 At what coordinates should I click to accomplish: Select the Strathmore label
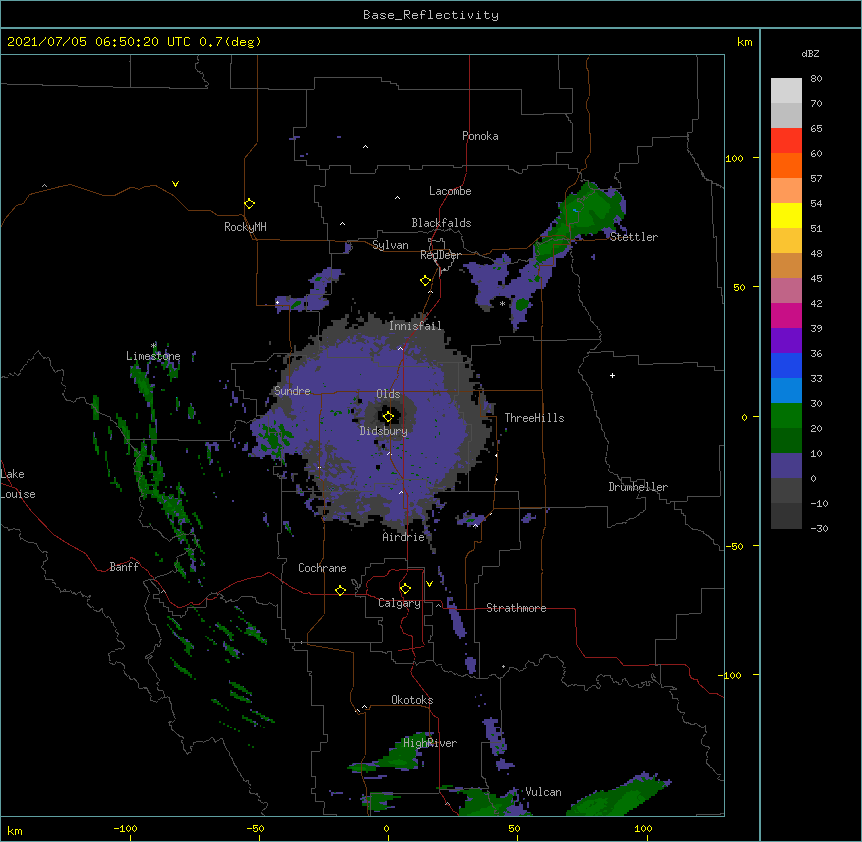pos(516,608)
